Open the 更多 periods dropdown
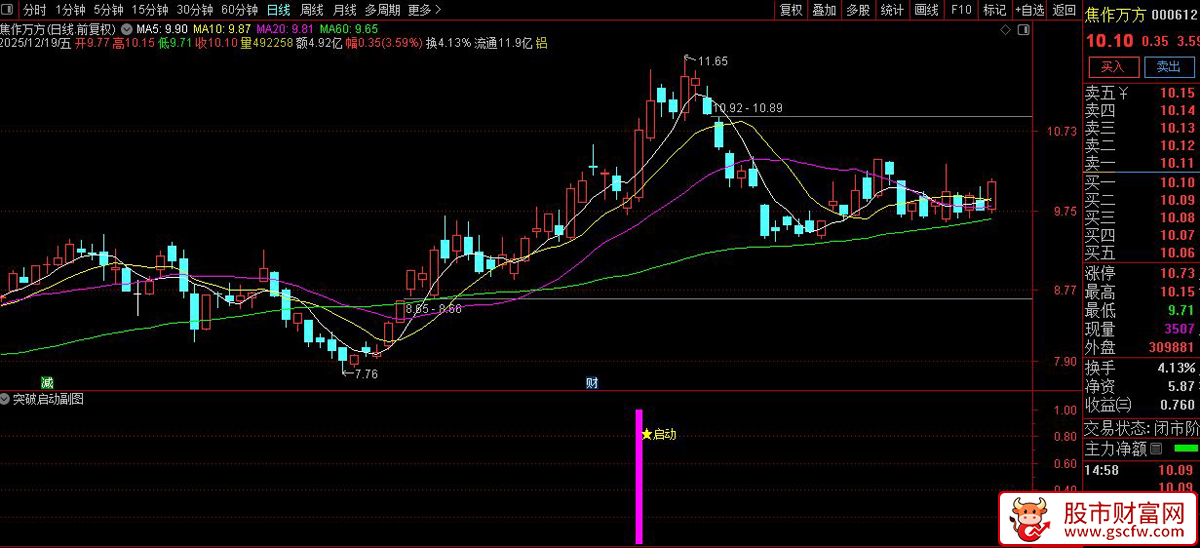1200x548 pixels. tap(425, 10)
